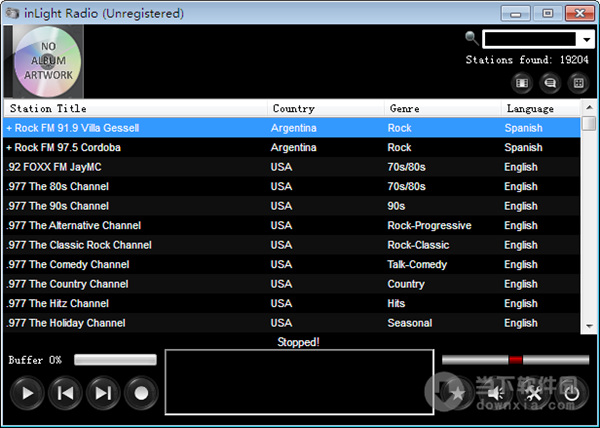Click Argentina in the Villa Gessell row
The height and width of the screenshot is (428, 600).
point(293,128)
